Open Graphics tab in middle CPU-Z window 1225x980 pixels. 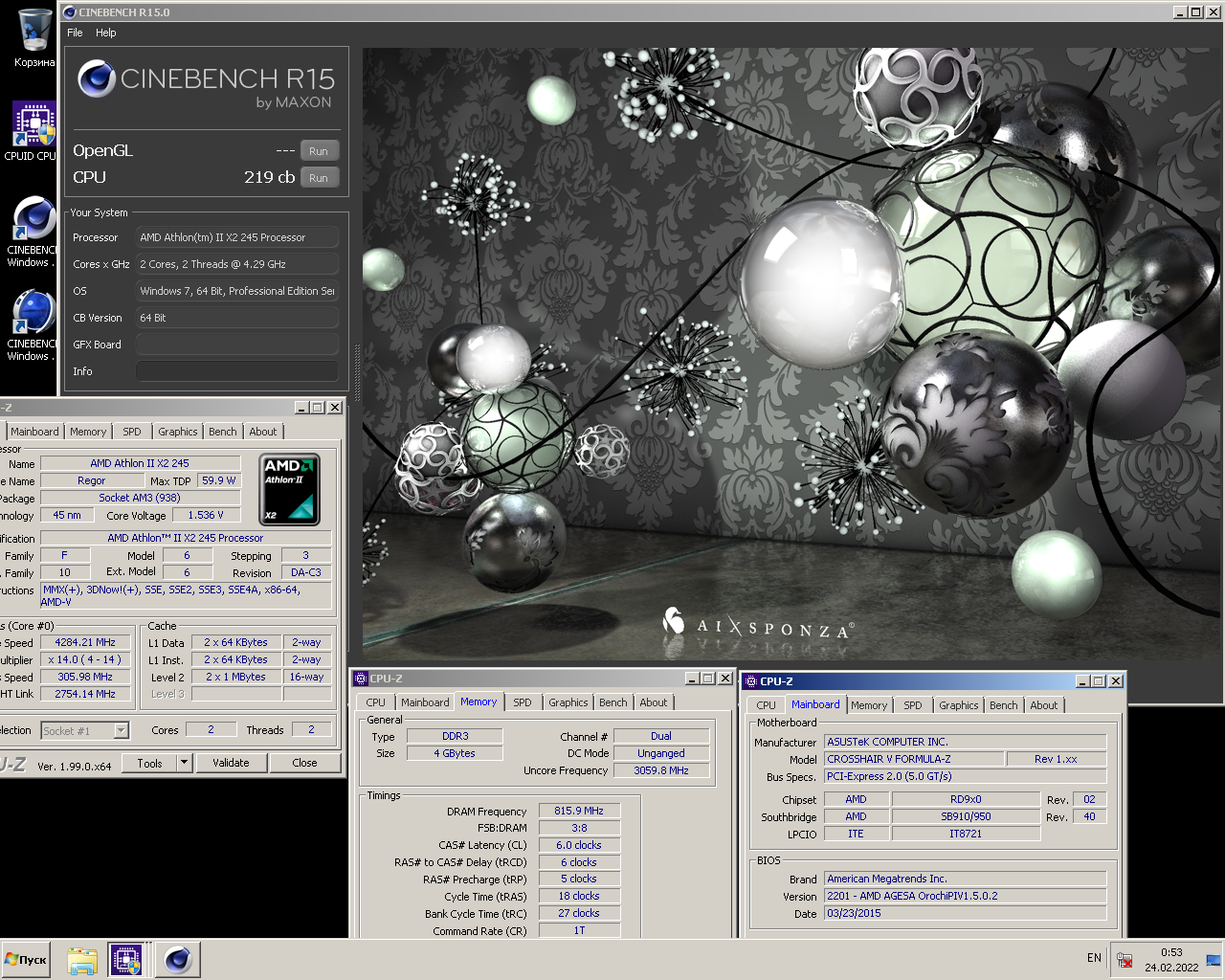[568, 702]
